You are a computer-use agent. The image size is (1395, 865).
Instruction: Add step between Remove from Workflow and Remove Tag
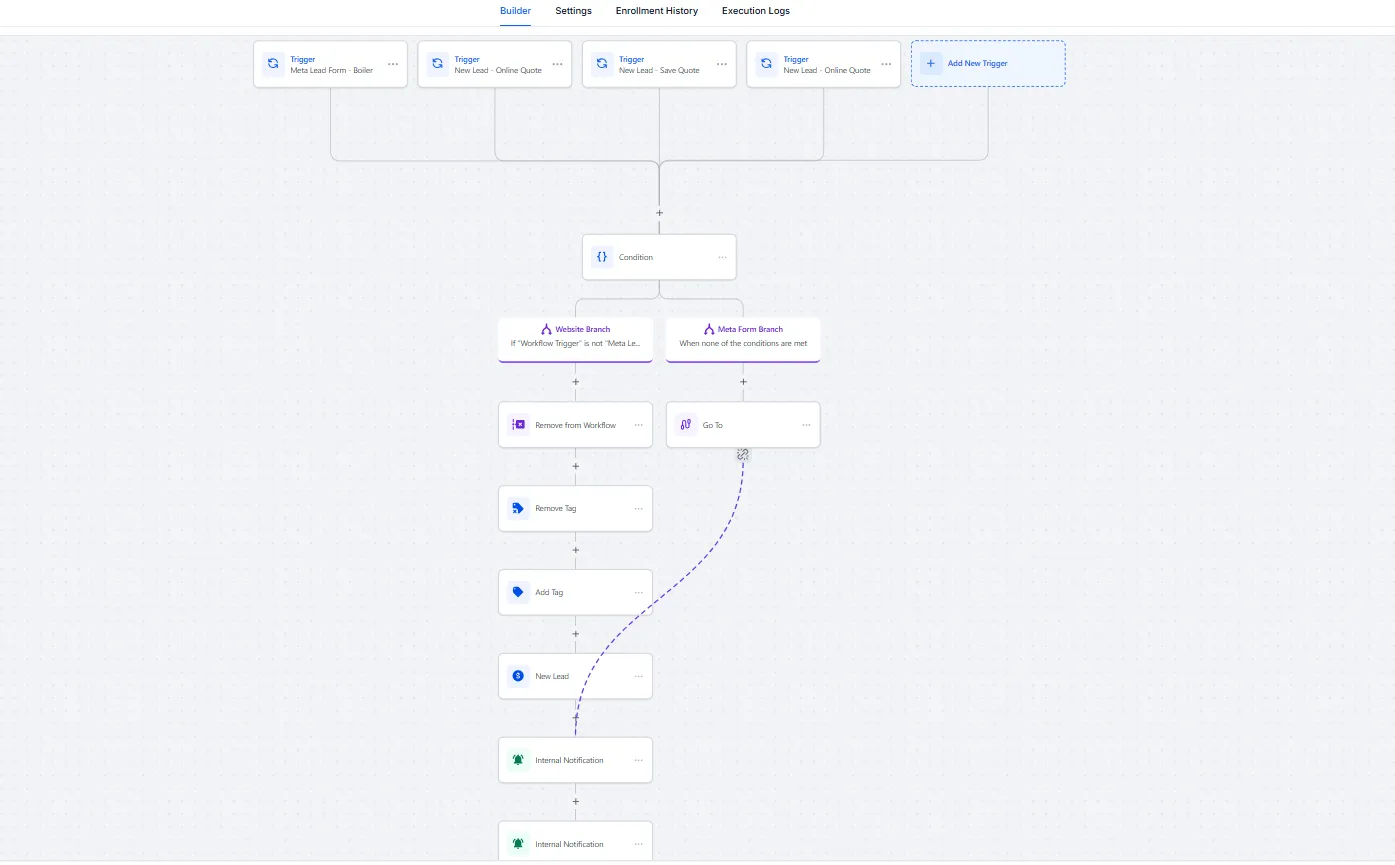(x=576, y=465)
